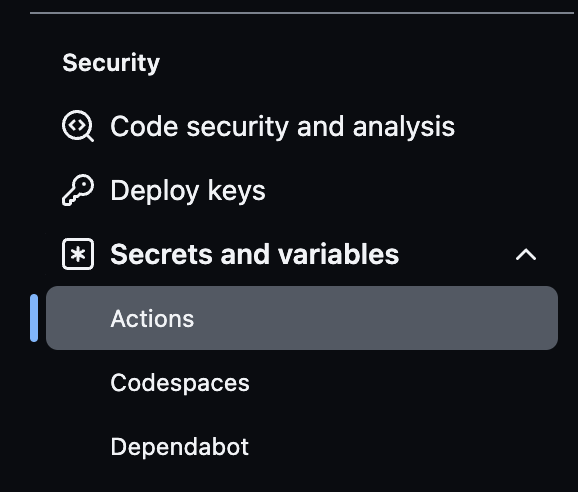Click the up-arrow caret right of Secrets and variables
The height and width of the screenshot is (492, 578).
click(x=526, y=254)
